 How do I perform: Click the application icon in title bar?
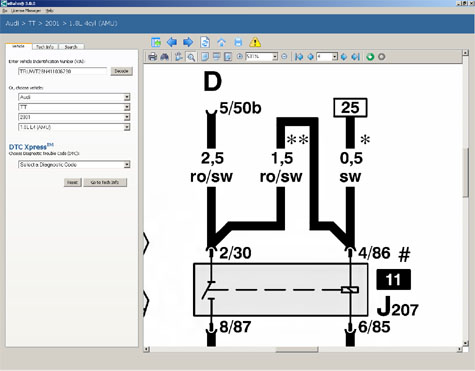pos(4,3)
